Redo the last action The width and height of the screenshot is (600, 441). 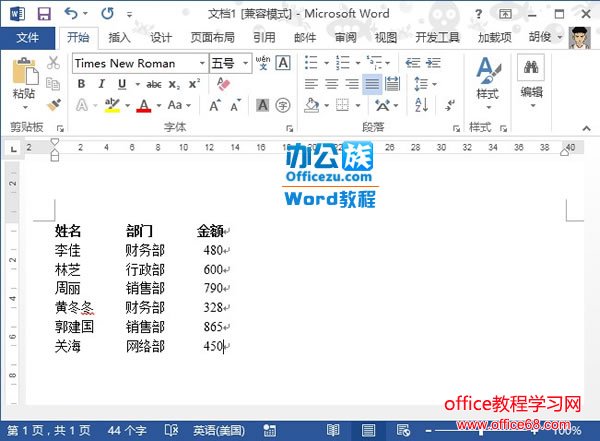point(107,13)
